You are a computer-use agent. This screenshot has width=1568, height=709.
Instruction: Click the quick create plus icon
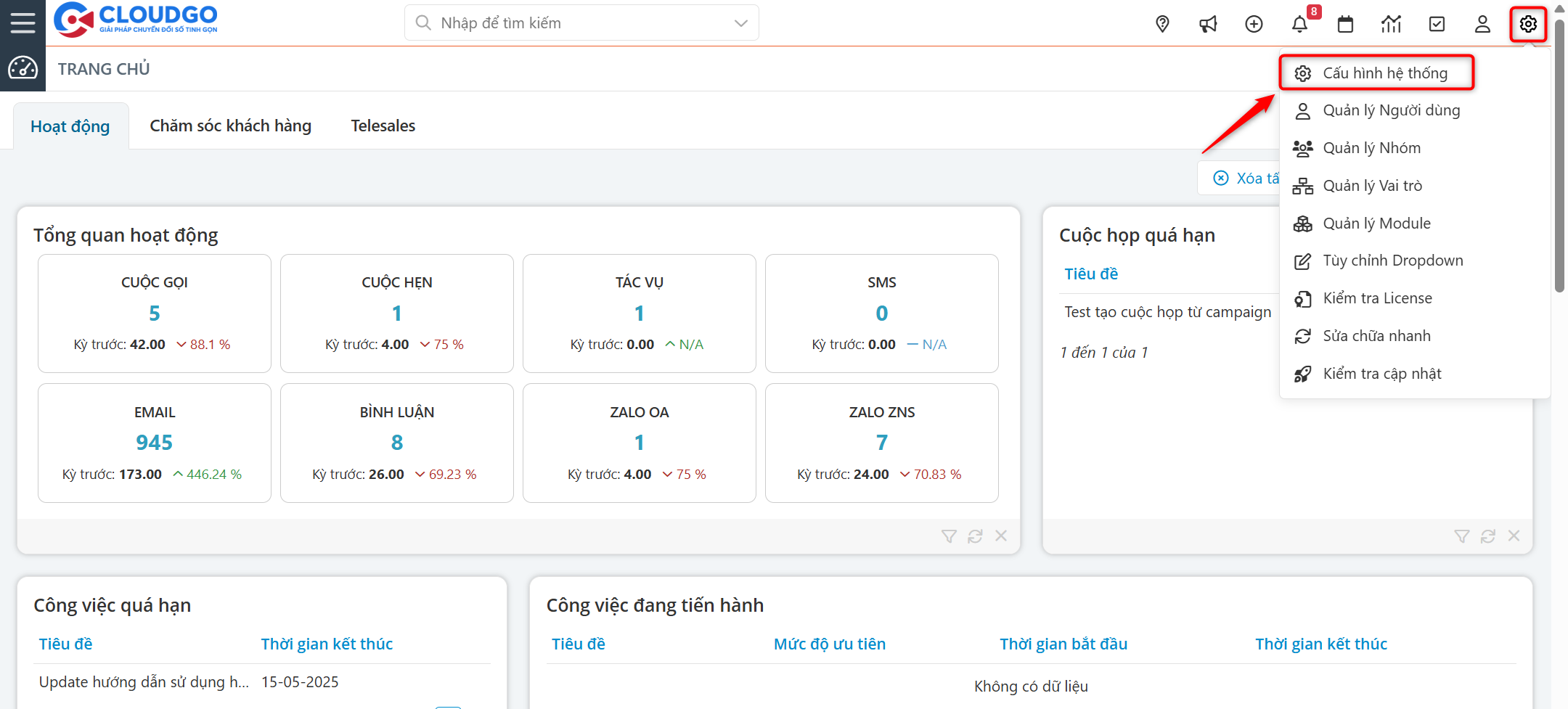point(1254,24)
